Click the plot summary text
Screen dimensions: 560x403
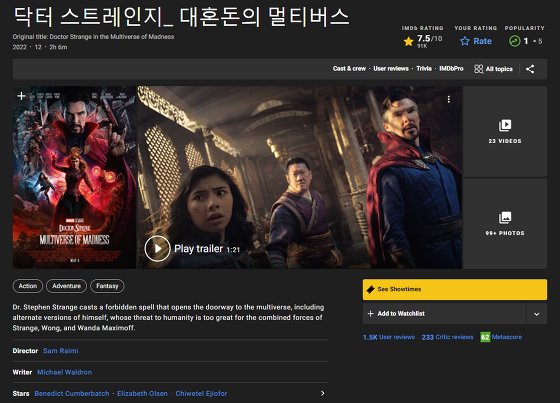[168, 317]
